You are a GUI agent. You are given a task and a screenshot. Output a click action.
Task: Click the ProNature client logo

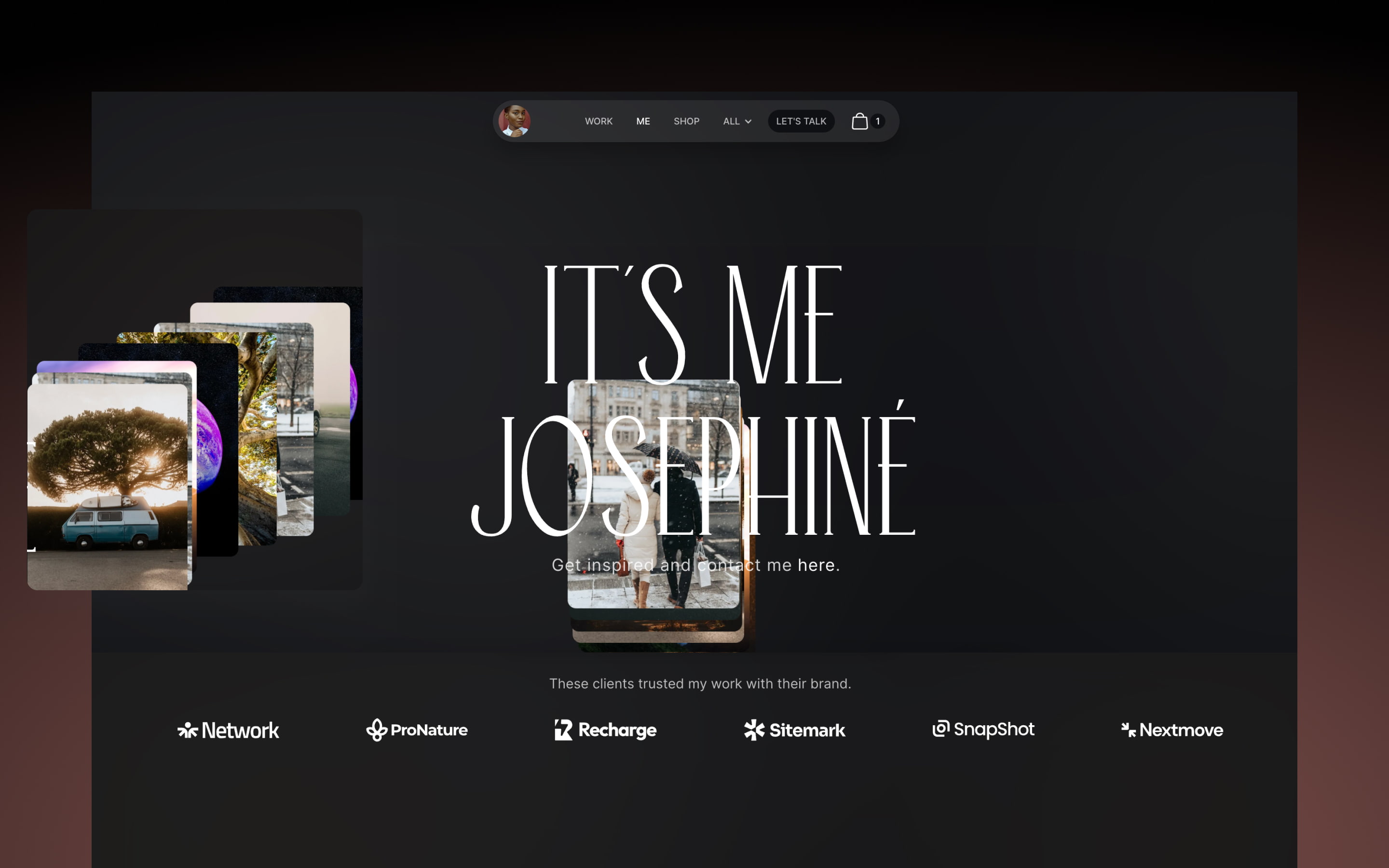[x=417, y=730]
